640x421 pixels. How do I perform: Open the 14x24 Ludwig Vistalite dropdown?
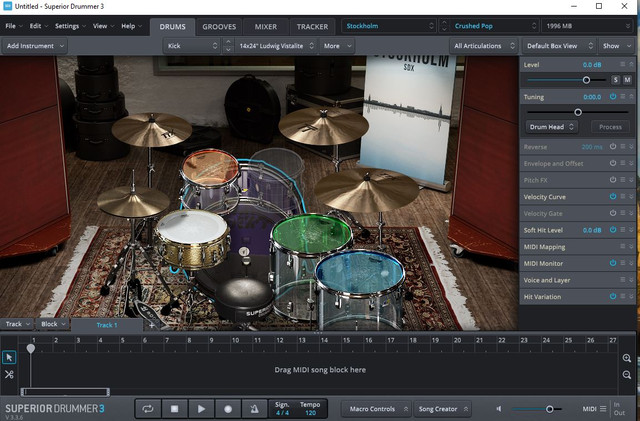coord(276,46)
